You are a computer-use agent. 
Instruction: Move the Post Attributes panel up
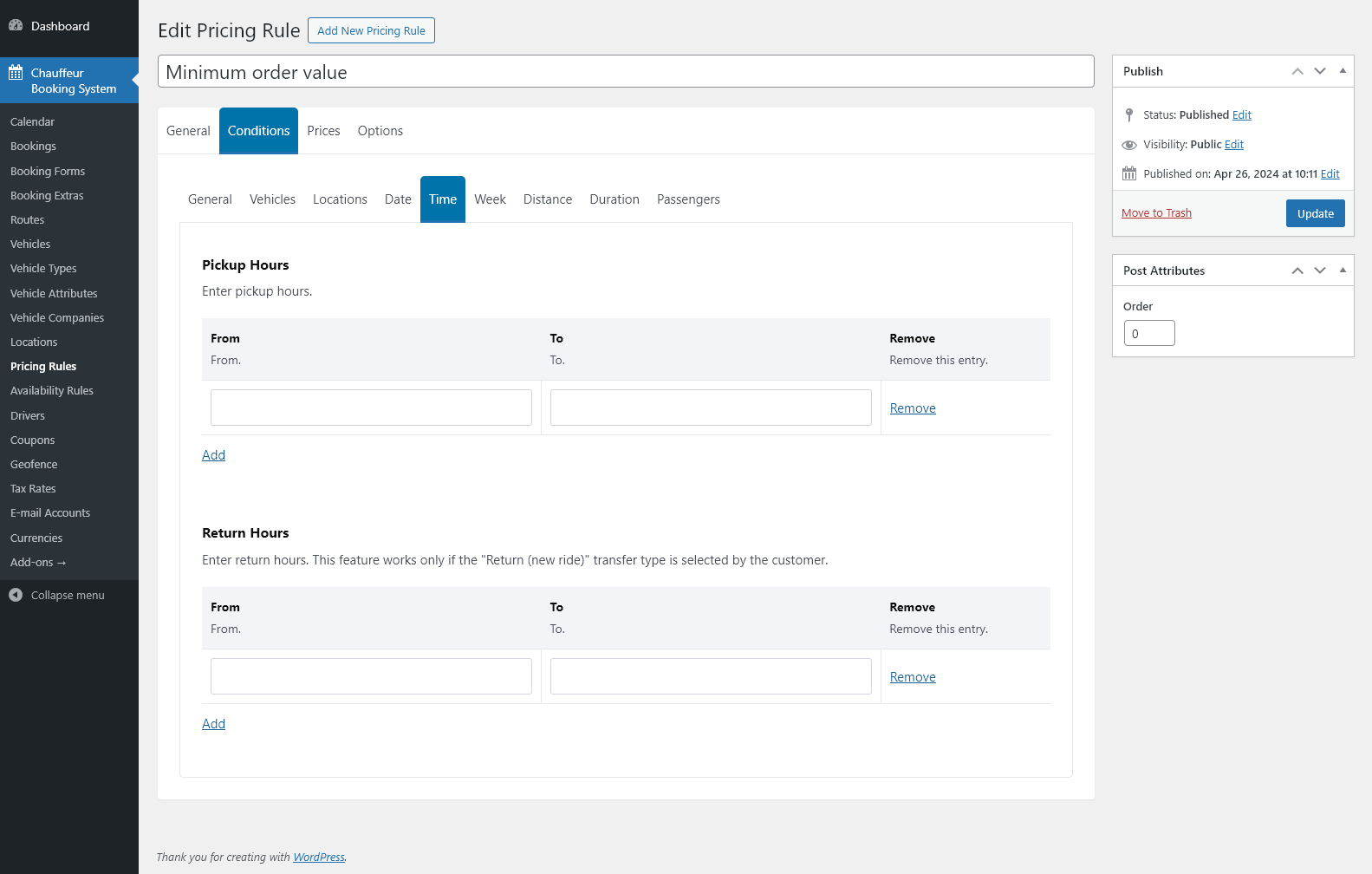[x=1297, y=271]
